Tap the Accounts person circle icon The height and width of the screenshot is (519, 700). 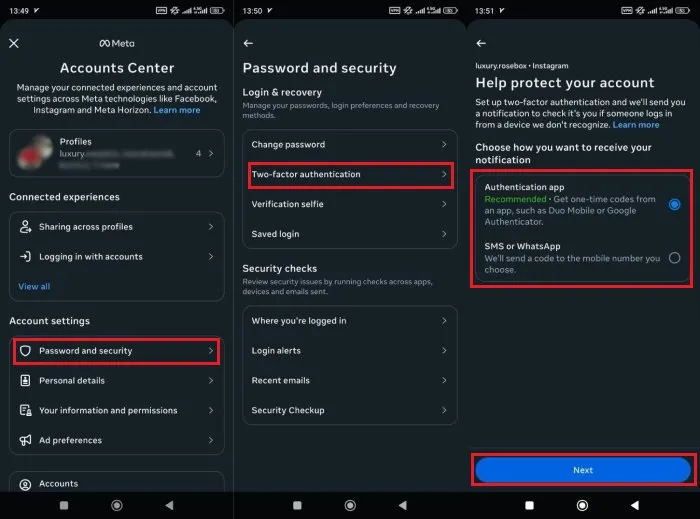[25, 484]
